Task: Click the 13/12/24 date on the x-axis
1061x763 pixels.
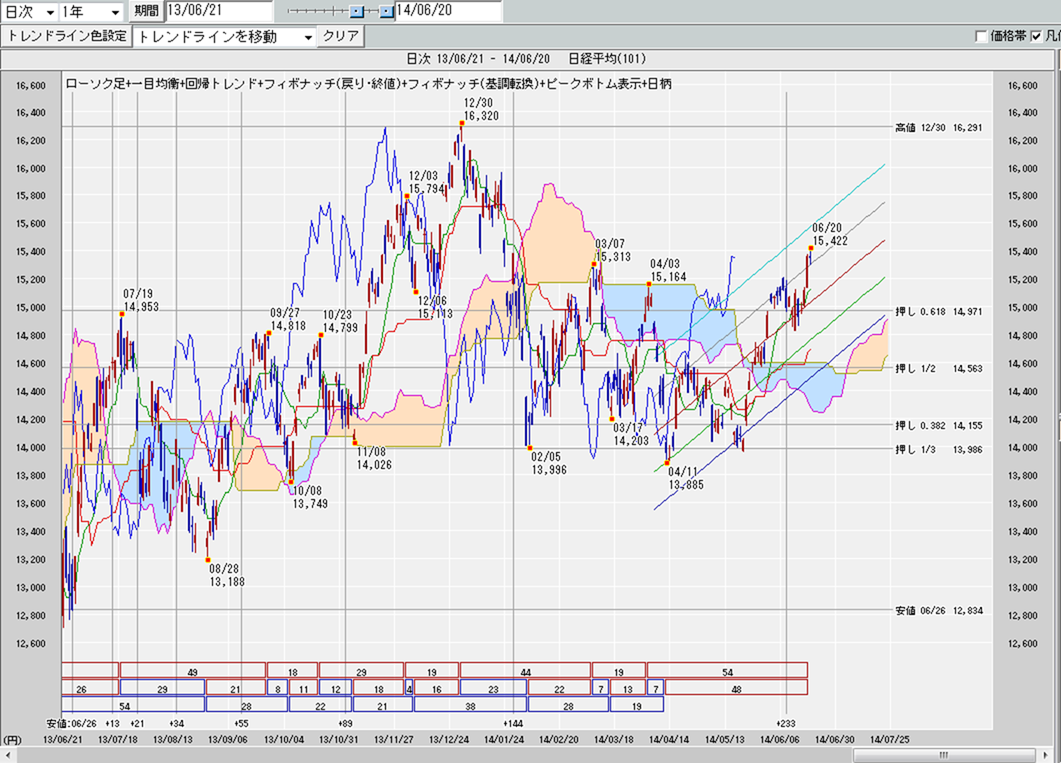Action: 449,739
